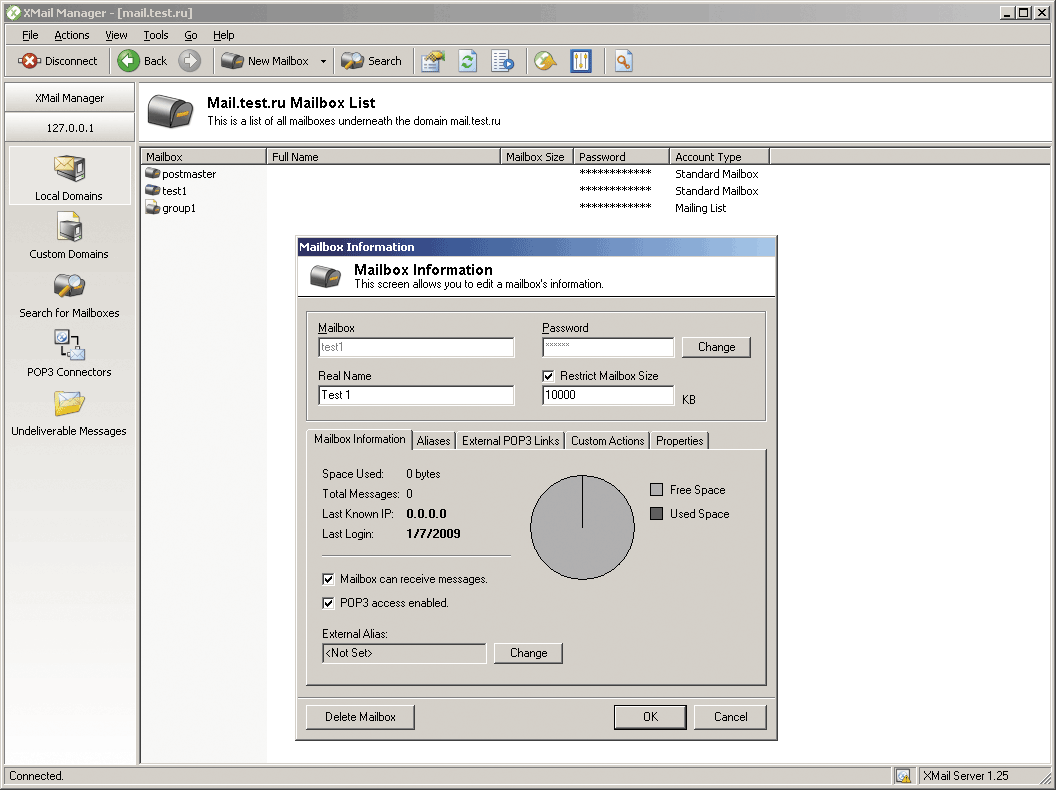Sort by the Full Name column header
Viewport: 1056px width, 790px height.
pos(383,156)
